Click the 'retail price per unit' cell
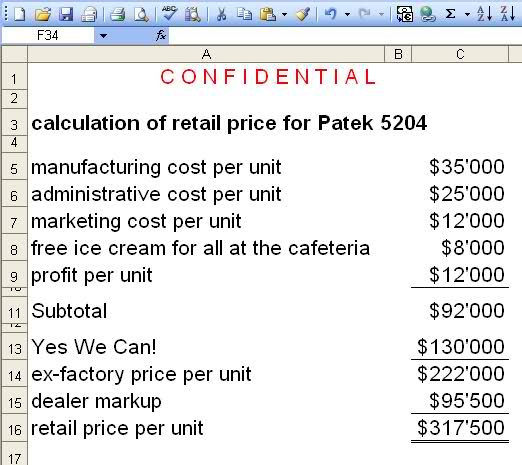This screenshot has width=522, height=465. [206, 428]
